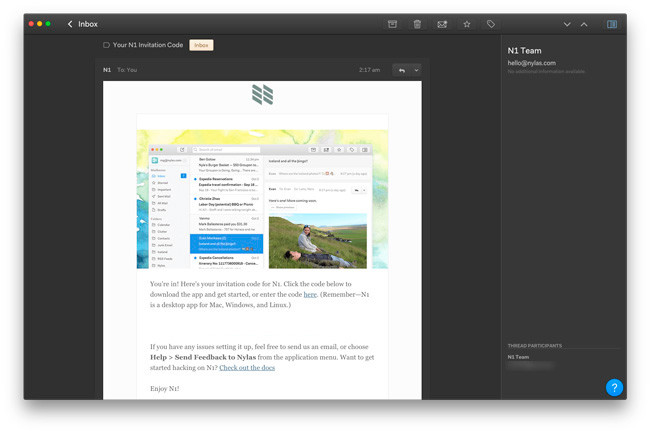Click the Nylas logo in email
Viewport: 650px width, 433px height.
point(262,94)
